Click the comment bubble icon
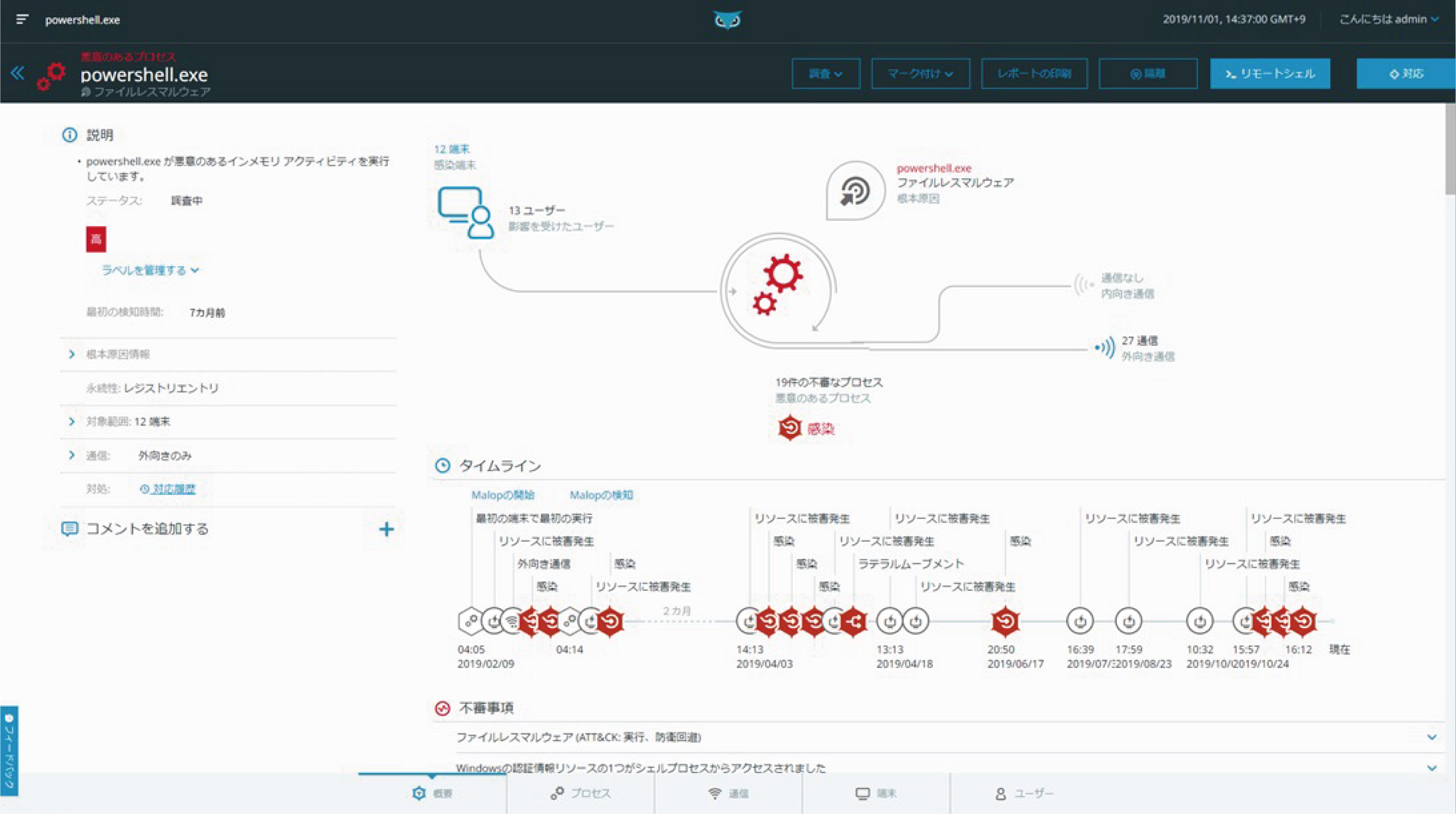 [70, 529]
